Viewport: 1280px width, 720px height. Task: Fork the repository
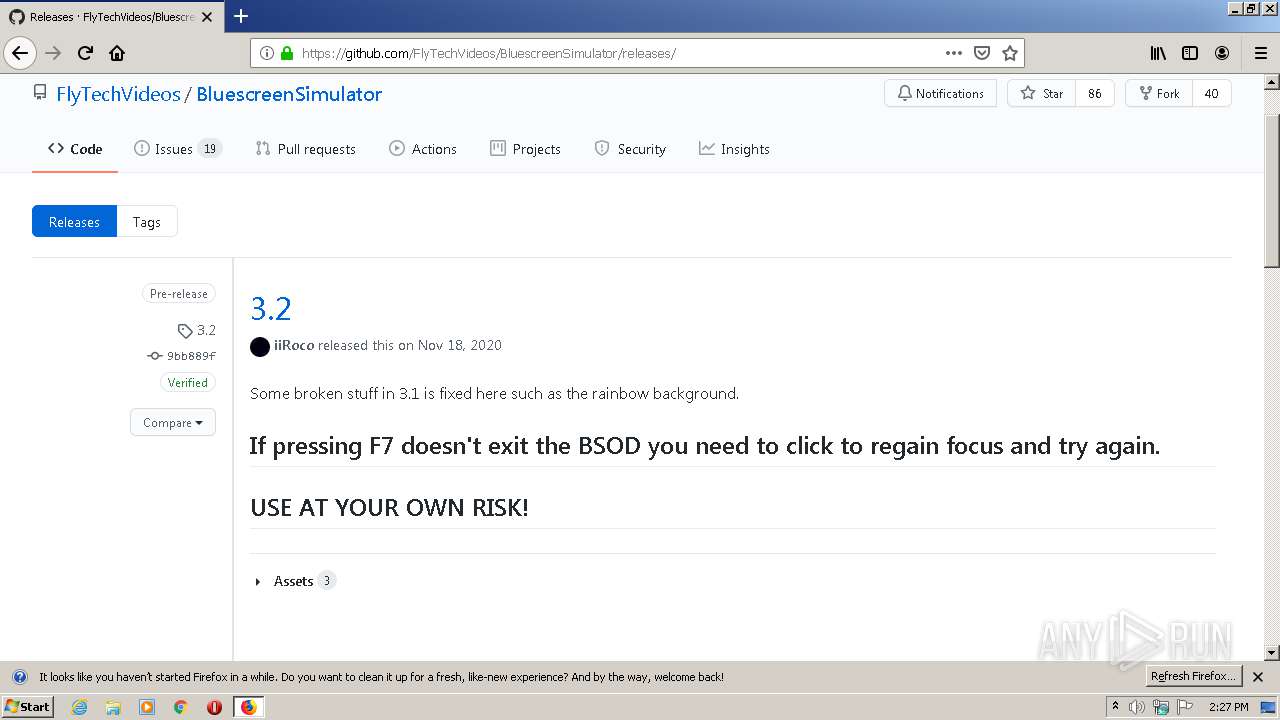1159,93
